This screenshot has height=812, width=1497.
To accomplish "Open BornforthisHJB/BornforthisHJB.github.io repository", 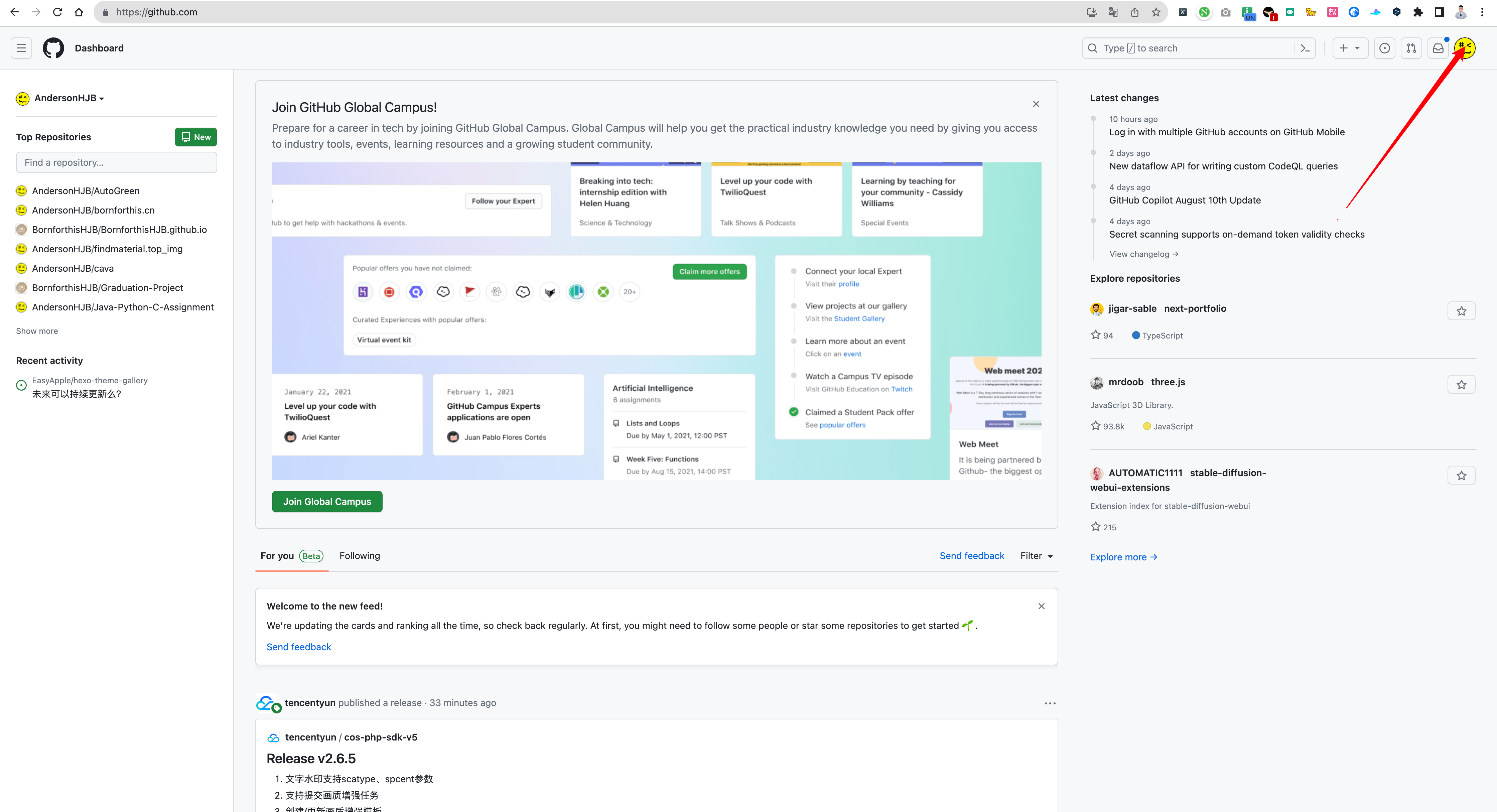I will (x=120, y=230).
